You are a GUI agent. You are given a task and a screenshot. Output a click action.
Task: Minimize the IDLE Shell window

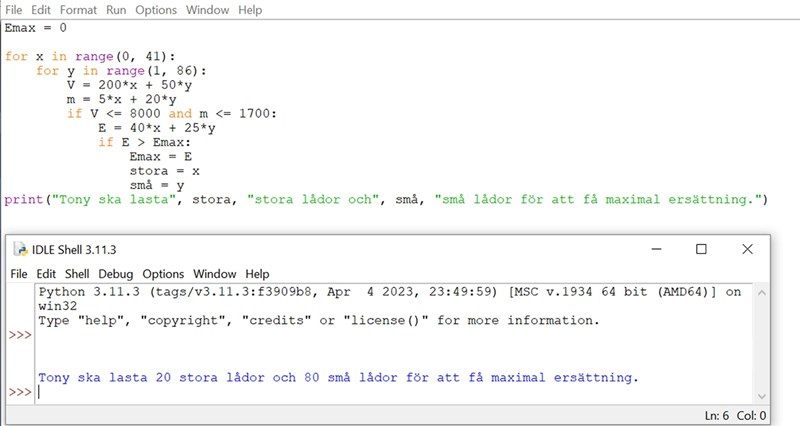[x=656, y=249]
